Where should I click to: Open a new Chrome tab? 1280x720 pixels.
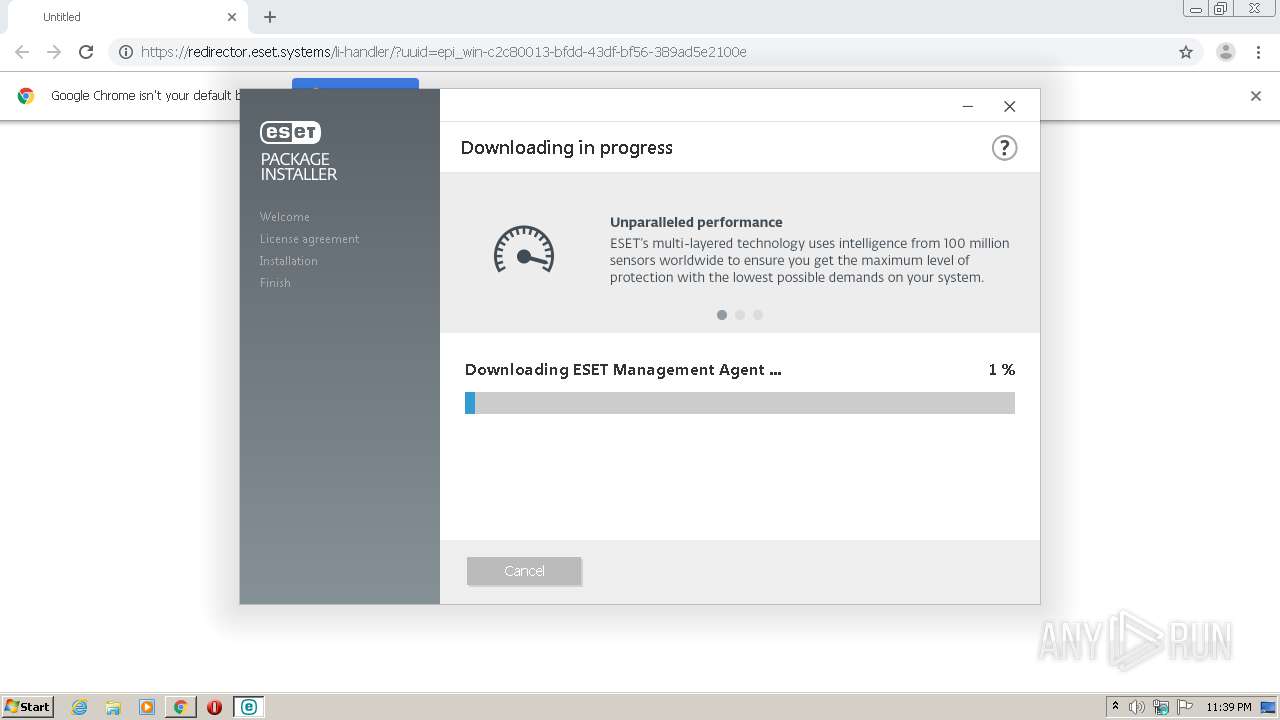[x=270, y=17]
